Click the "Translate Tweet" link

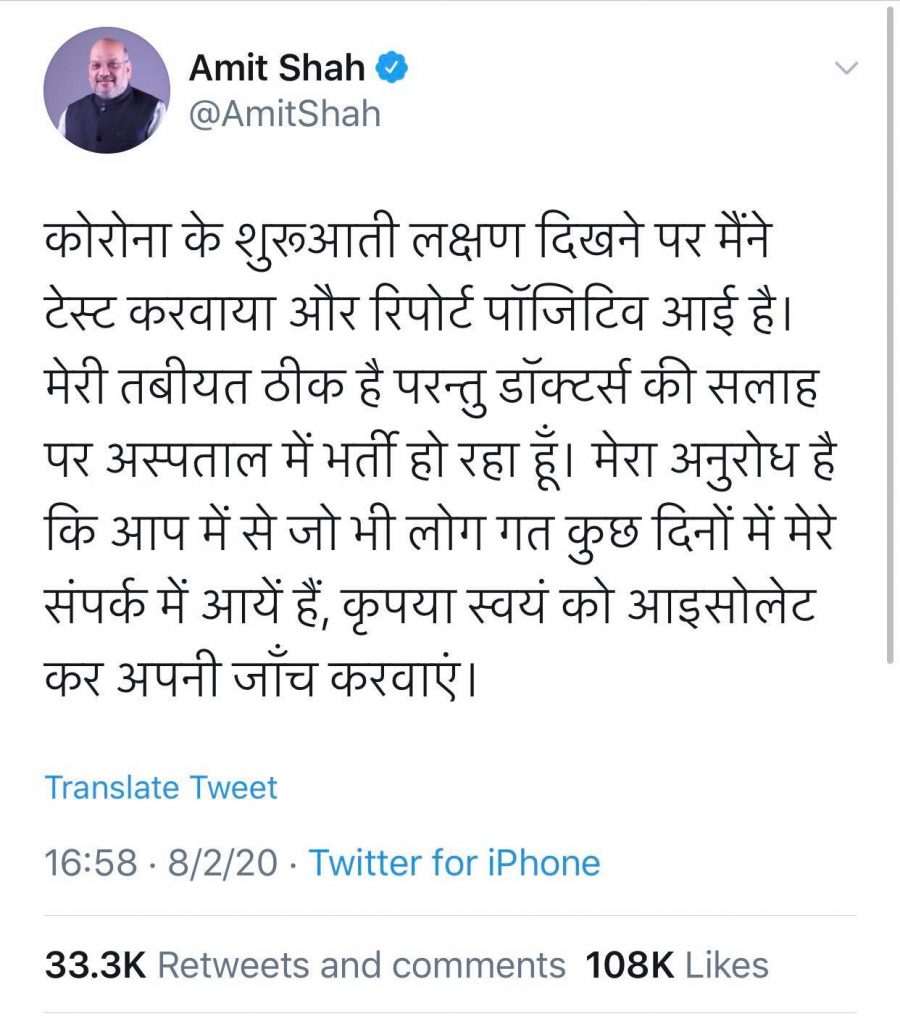pyautogui.click(x=161, y=788)
